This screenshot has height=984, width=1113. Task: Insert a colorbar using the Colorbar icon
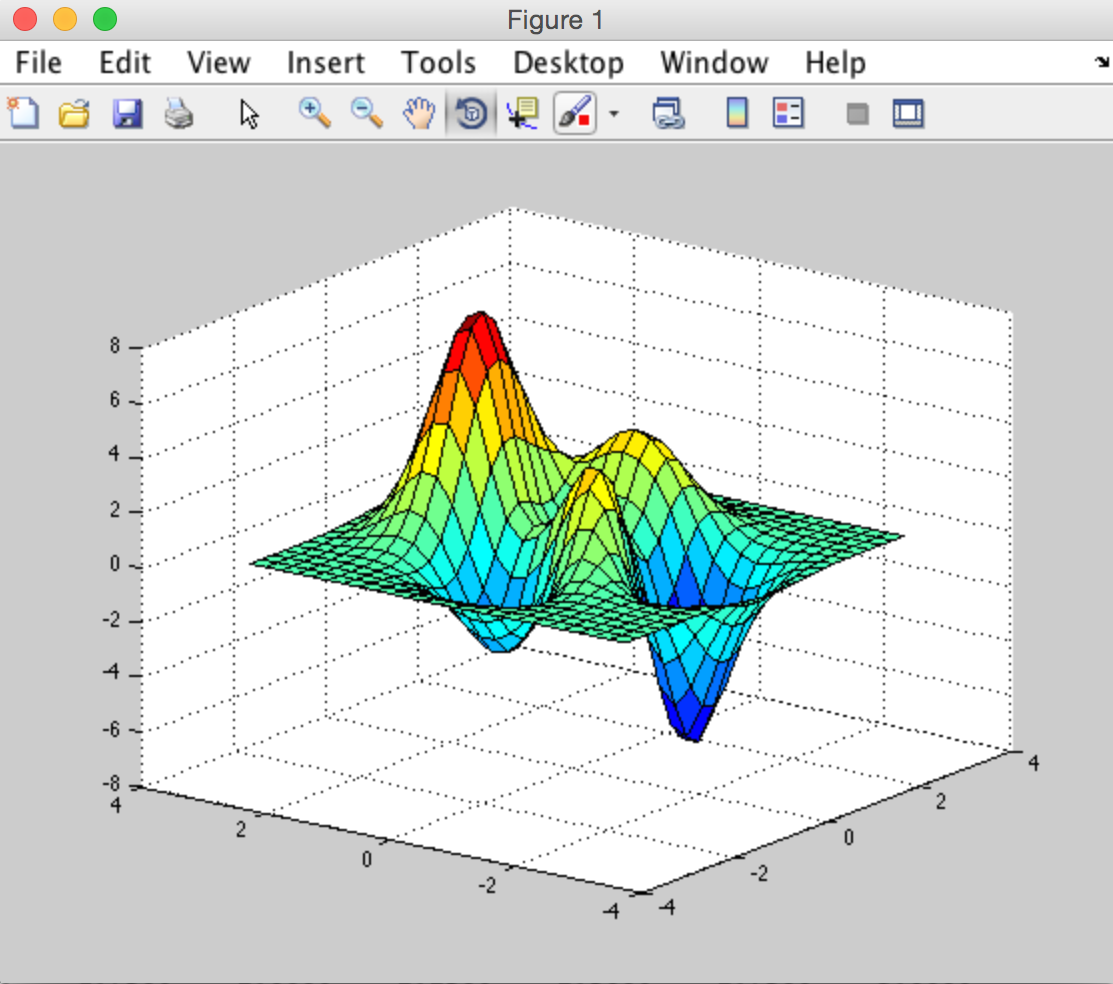click(737, 114)
